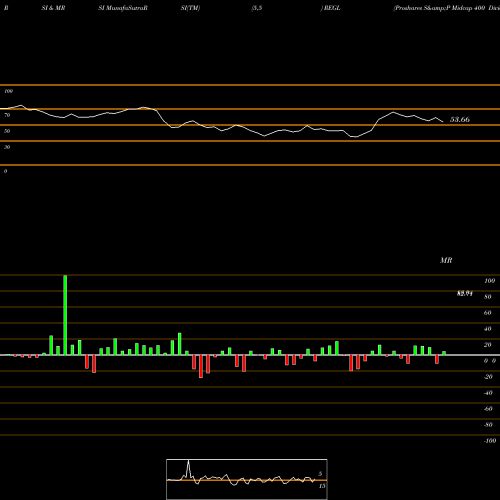Click the 'MR' label above the bar chart
The height and width of the screenshot is (500, 500).
446,260
